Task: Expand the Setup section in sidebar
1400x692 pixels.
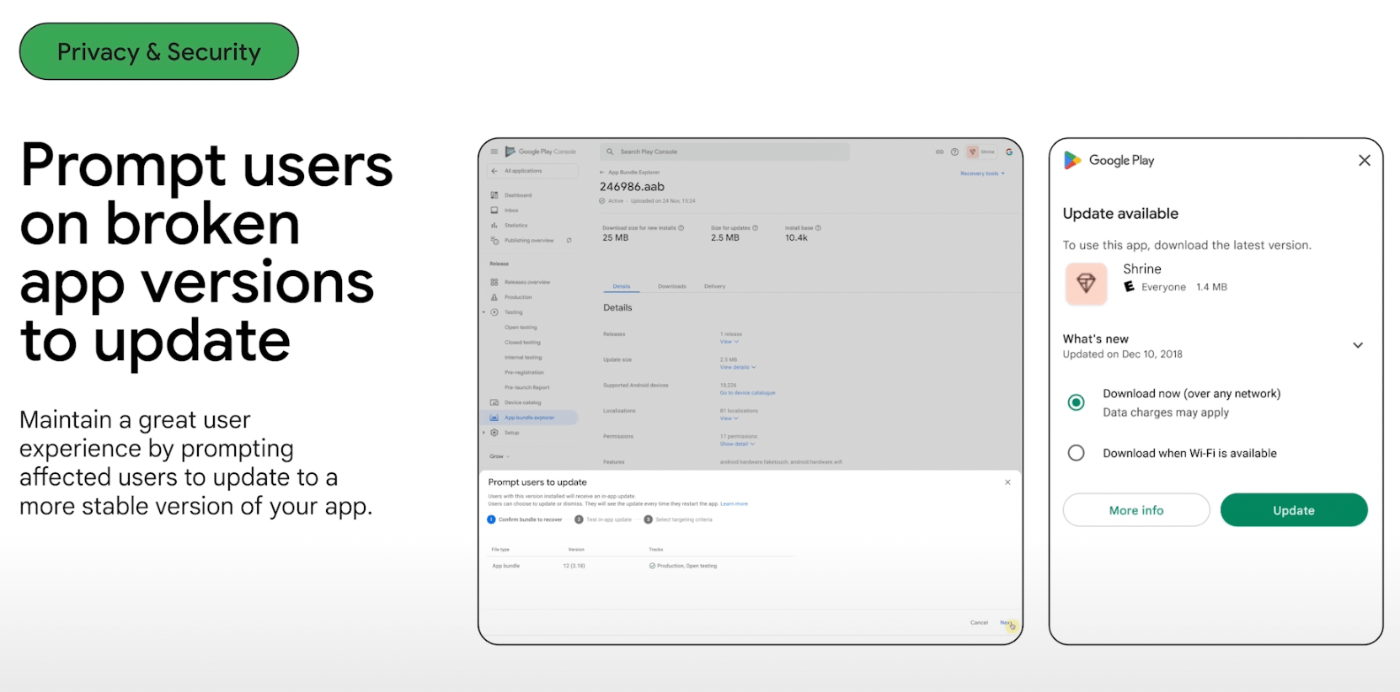Action: (x=484, y=433)
